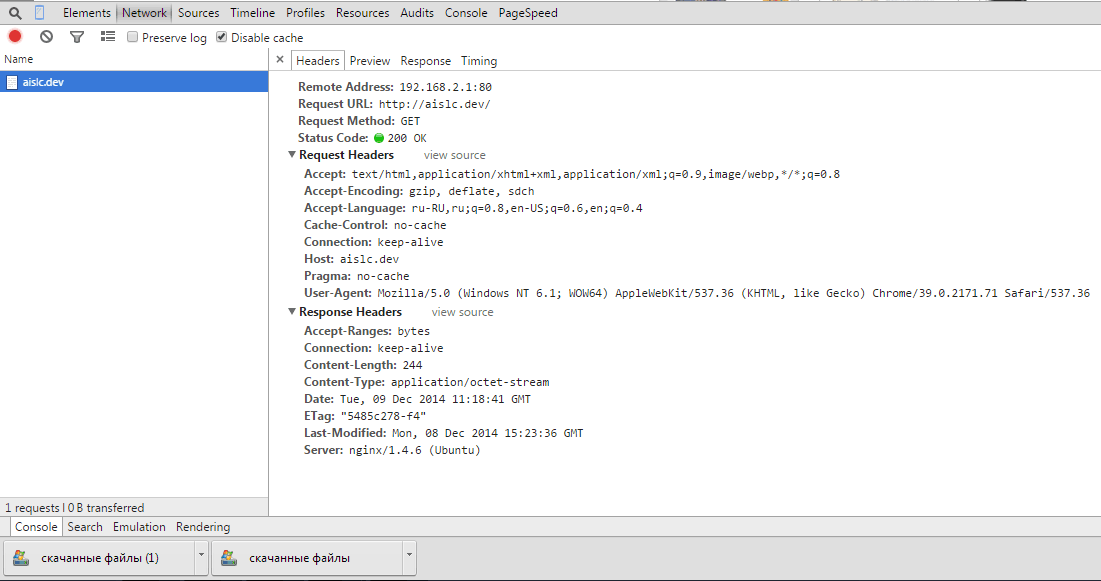1101x581 pixels.
Task: Open the drawer Search tab
Action: click(85, 527)
